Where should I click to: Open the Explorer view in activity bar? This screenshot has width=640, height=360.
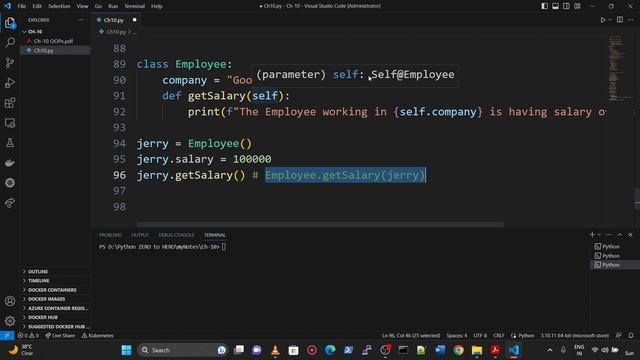pyautogui.click(x=10, y=23)
